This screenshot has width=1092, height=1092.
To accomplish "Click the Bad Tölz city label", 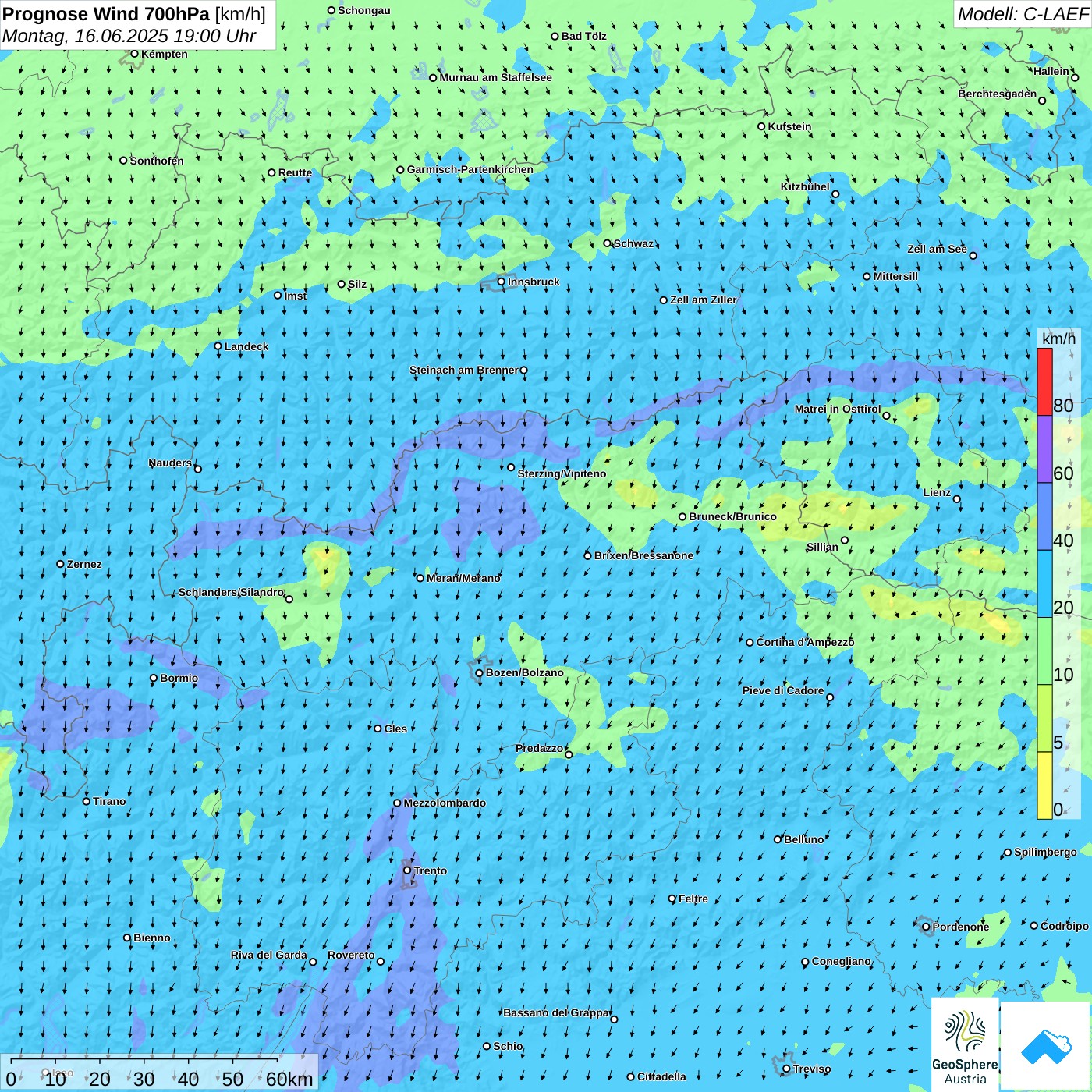I will point(583,36).
